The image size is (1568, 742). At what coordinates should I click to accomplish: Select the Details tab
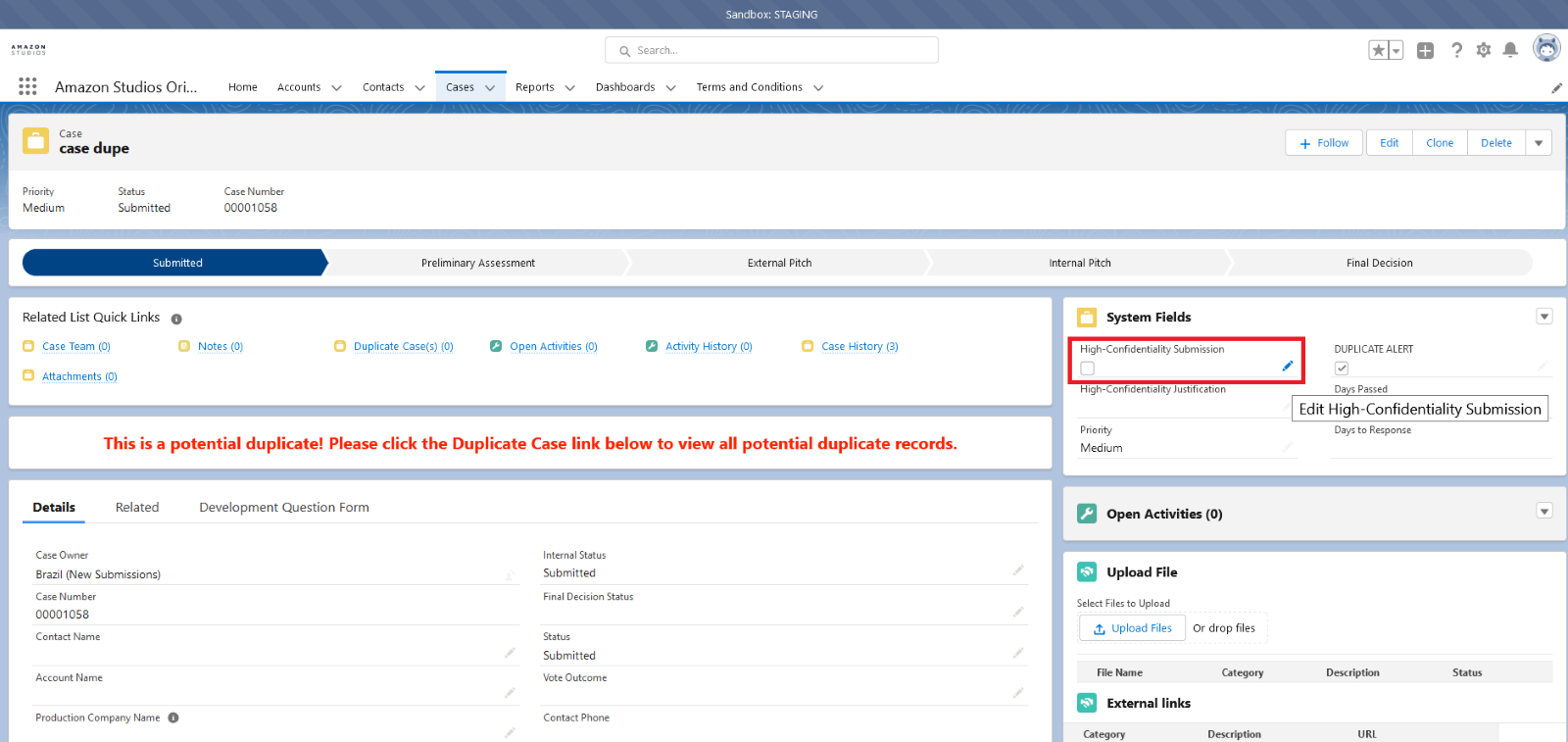pos(54,507)
